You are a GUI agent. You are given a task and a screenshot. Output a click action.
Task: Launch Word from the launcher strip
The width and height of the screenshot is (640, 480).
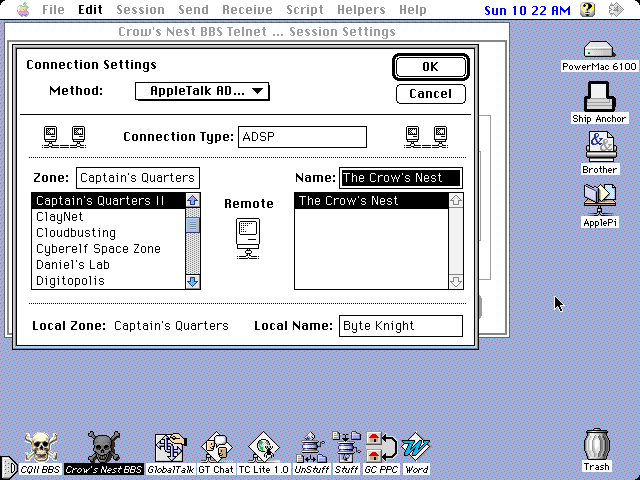pos(417,447)
